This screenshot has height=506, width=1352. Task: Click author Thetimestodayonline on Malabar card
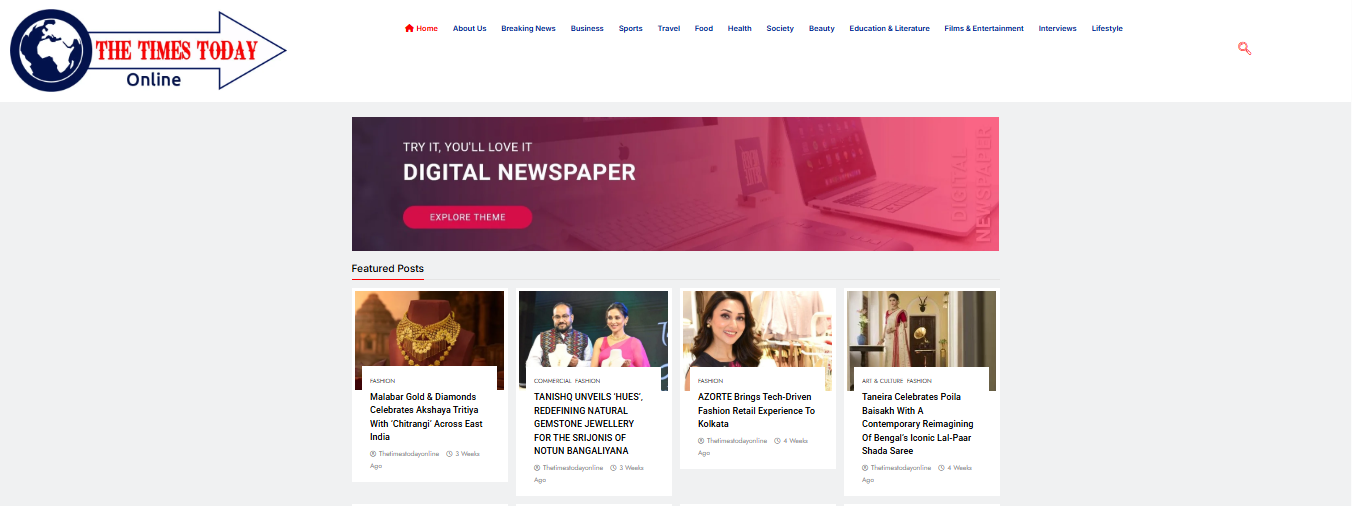[408, 454]
